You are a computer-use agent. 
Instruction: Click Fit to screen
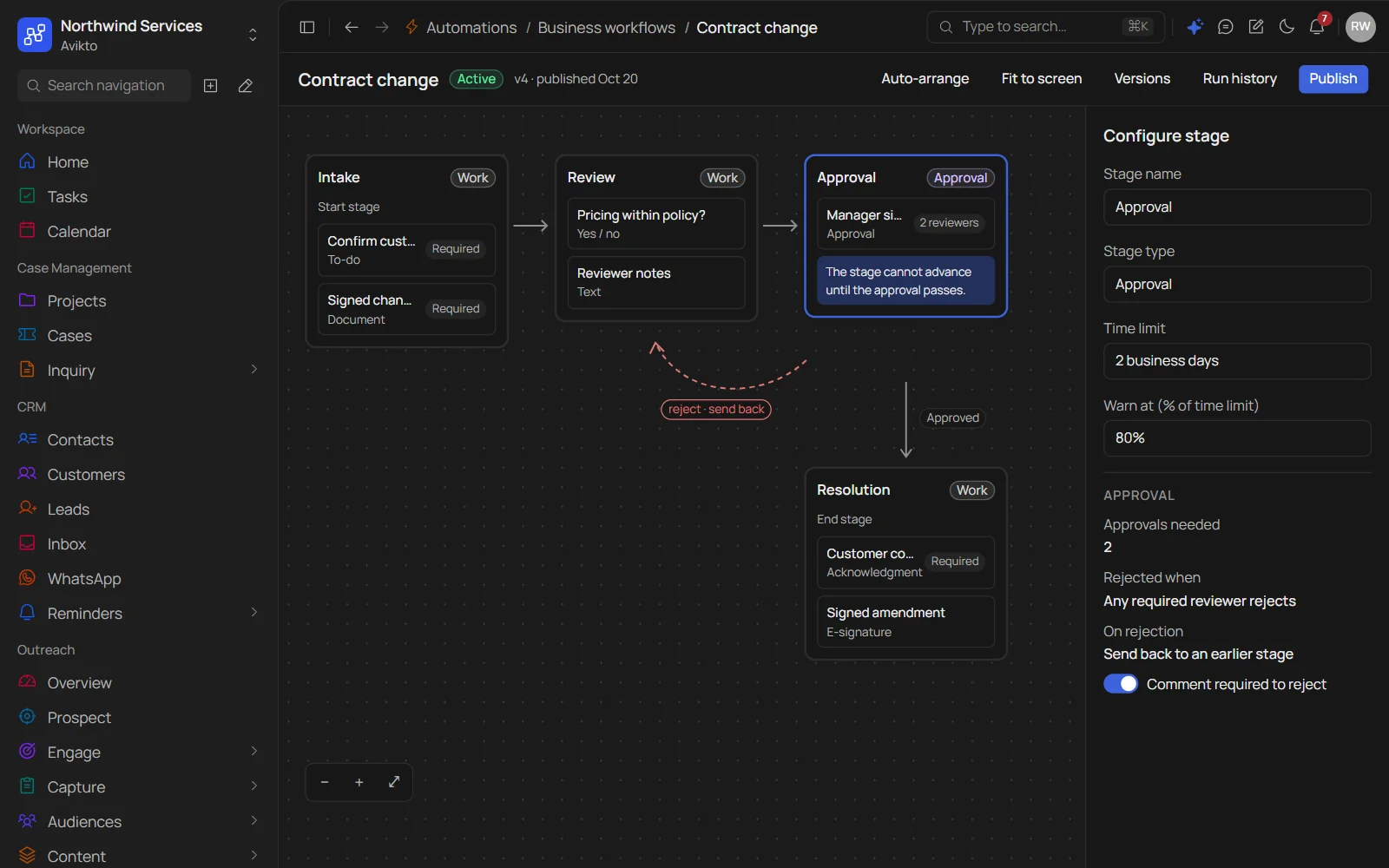pyautogui.click(x=1042, y=79)
